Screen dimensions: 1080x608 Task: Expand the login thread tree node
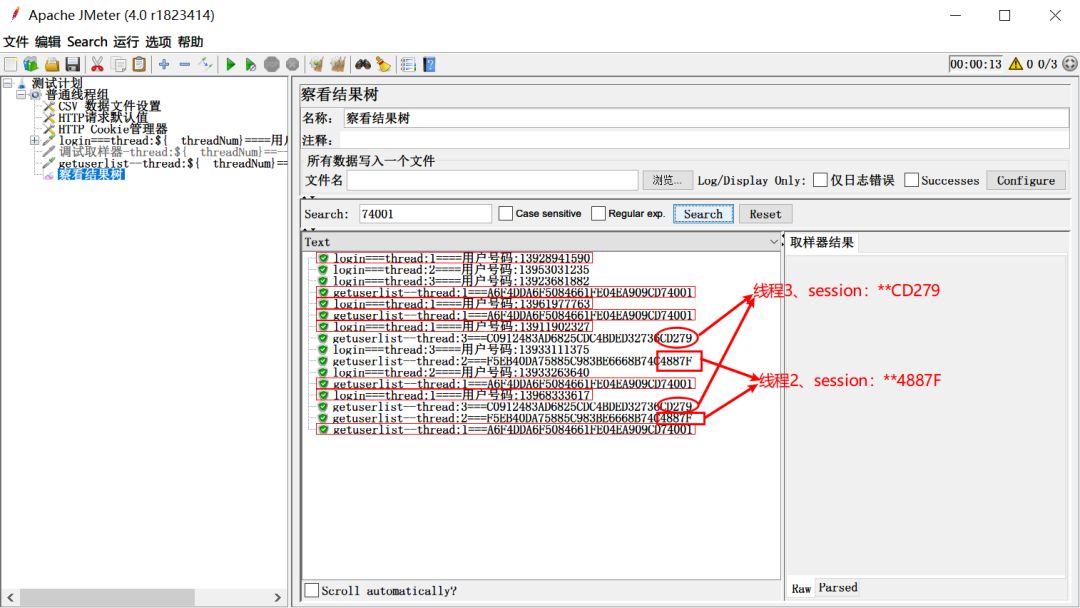click(34, 140)
